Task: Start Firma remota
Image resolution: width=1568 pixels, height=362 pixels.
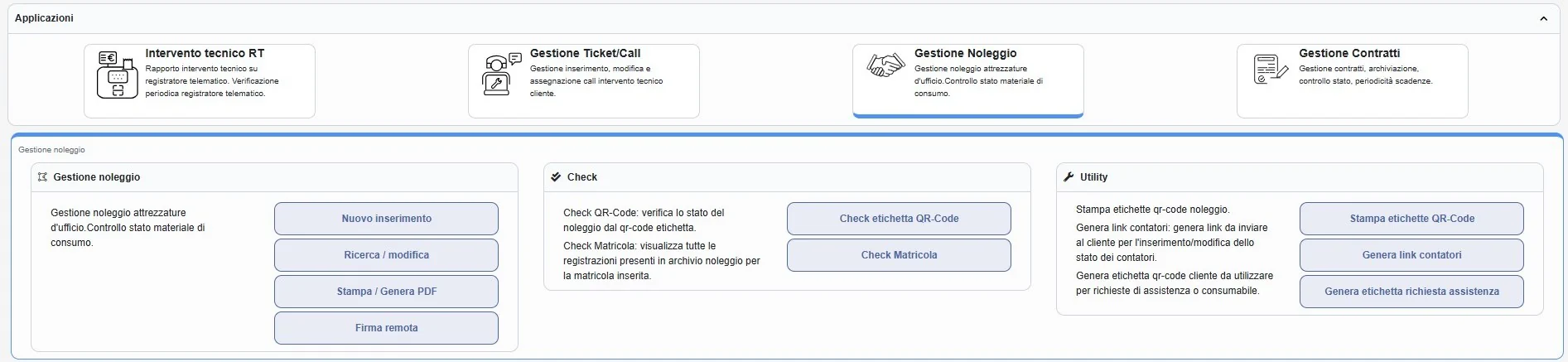Action: click(387, 328)
